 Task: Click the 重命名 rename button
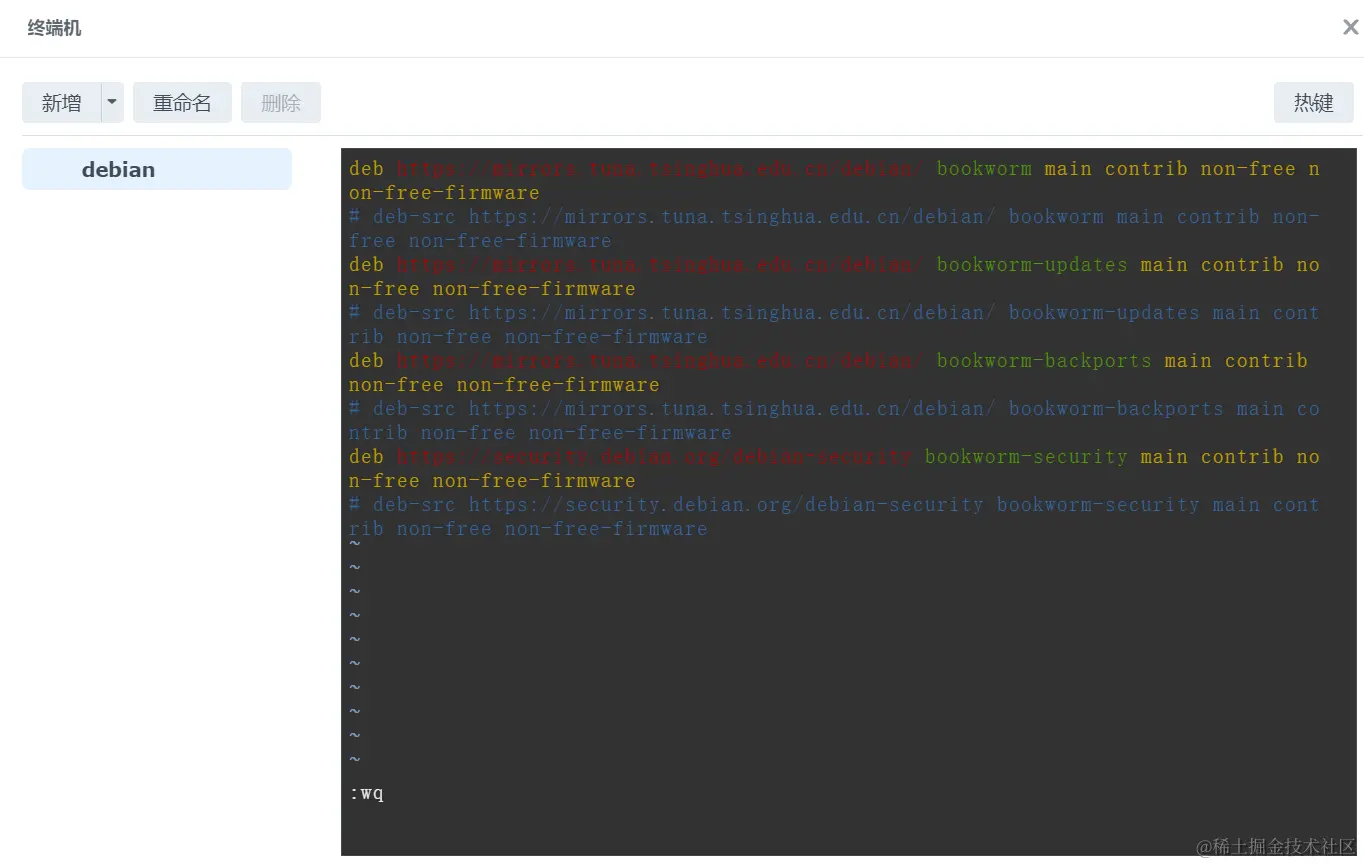coord(182,102)
